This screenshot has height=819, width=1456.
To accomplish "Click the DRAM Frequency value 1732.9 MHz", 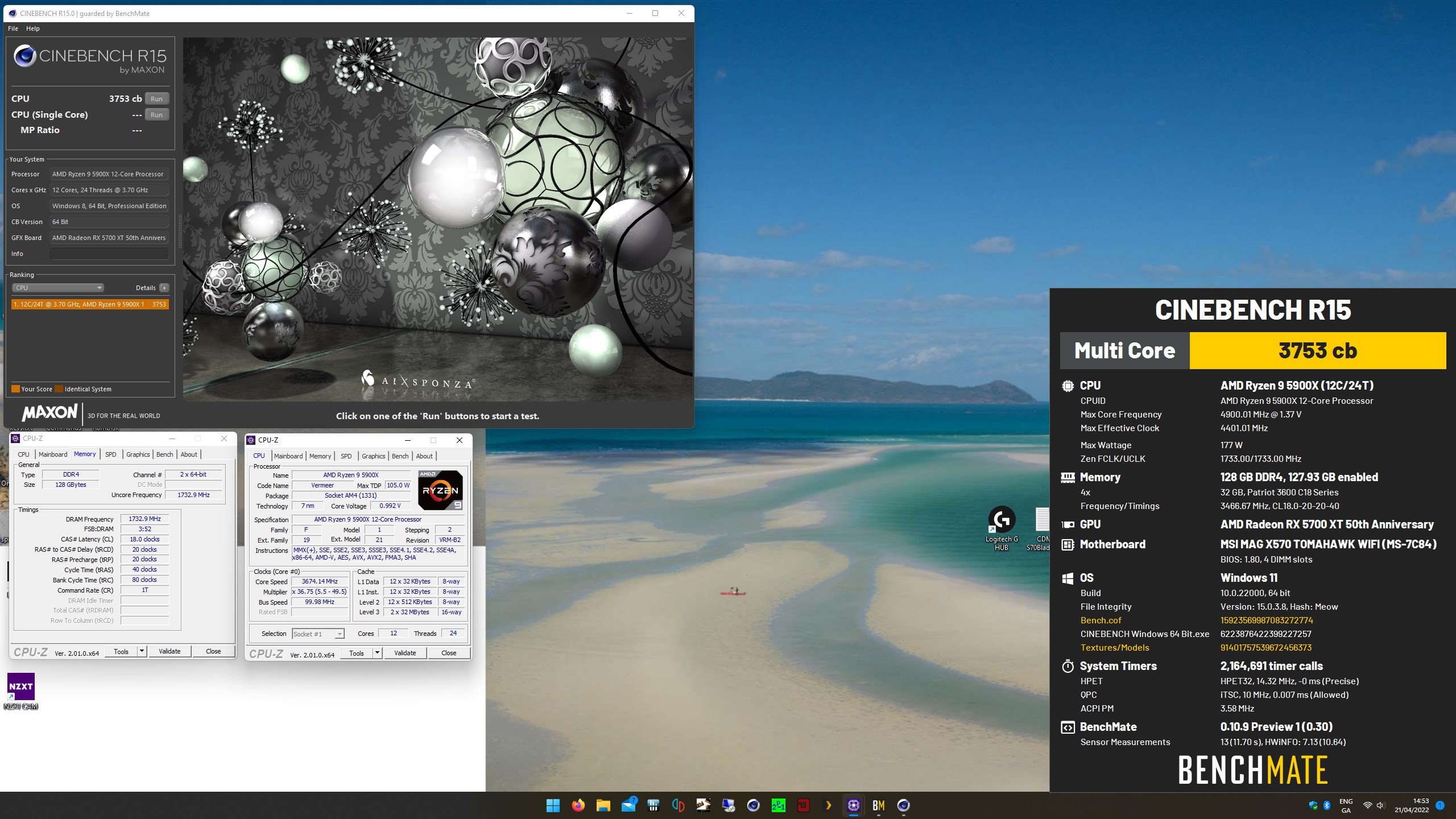I will click(x=144, y=519).
